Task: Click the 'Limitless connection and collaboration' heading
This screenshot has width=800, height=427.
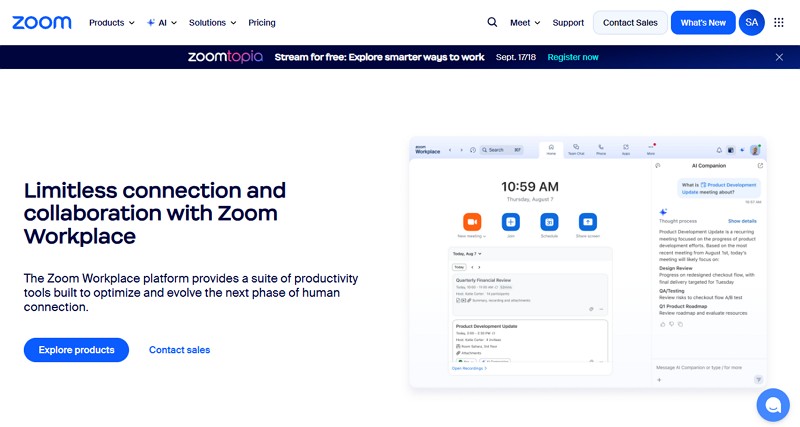Action: tap(155, 213)
